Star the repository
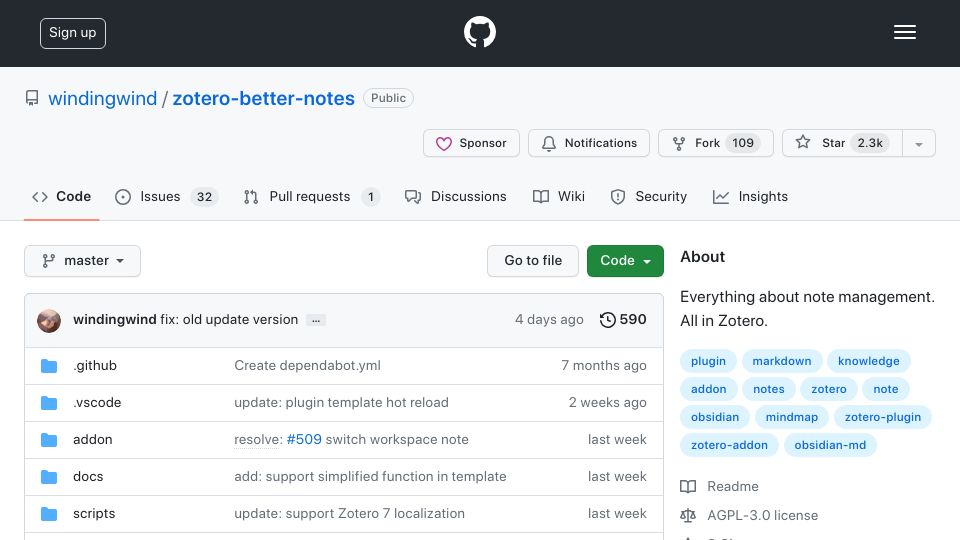This screenshot has height=540, width=960. click(842, 143)
